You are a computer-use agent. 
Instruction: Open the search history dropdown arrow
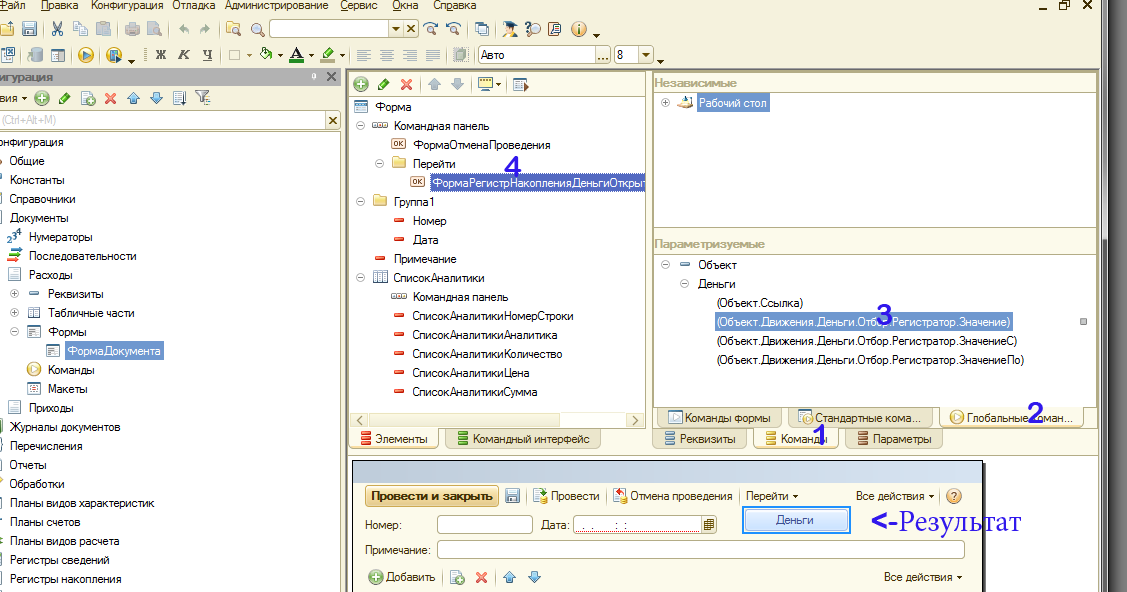(395, 29)
